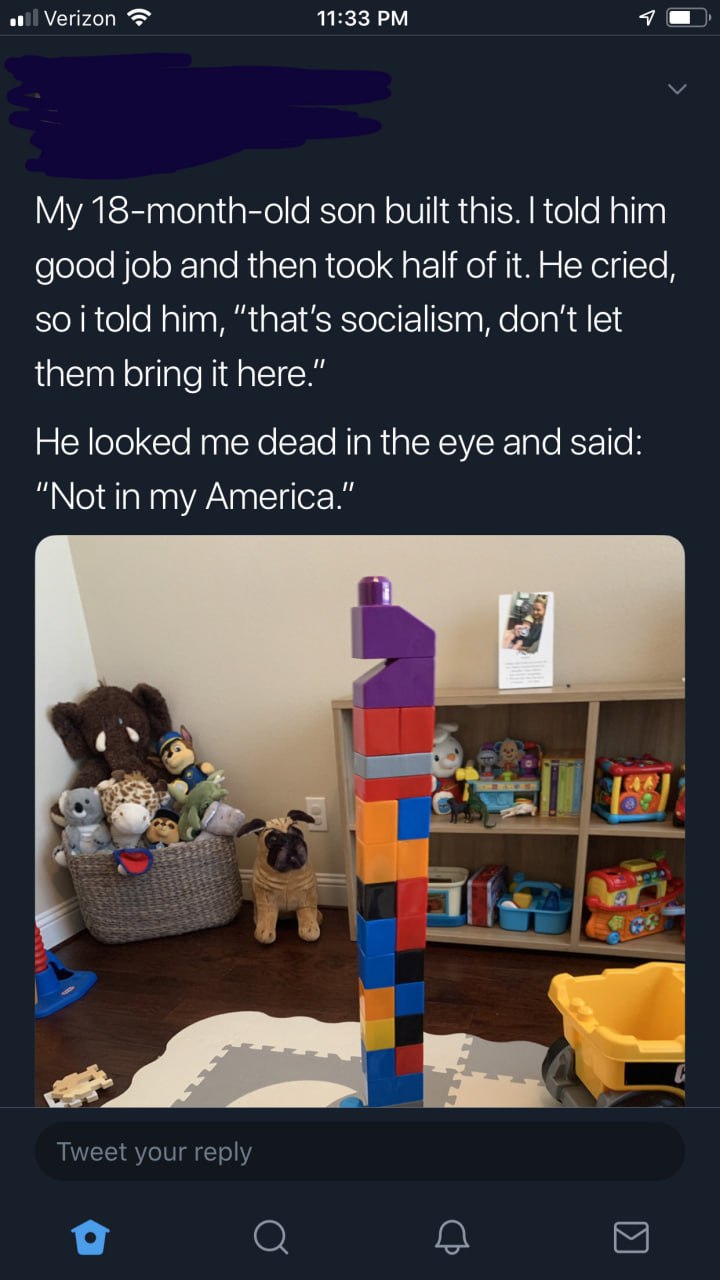
Task: Open the Home timeline tab
Action: click(x=91, y=1237)
